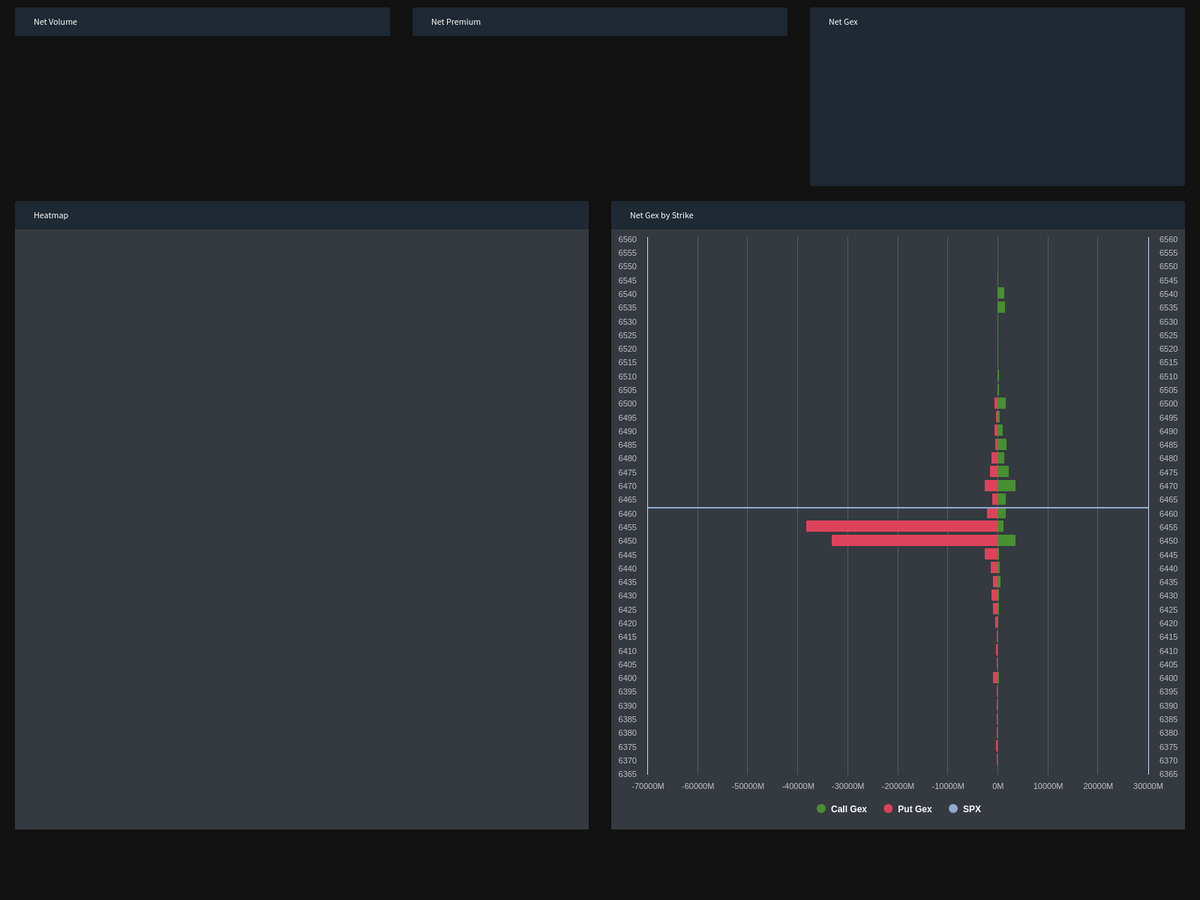
Task: Click the green Call Gex bar at strike 6450
Action: pyautogui.click(x=1007, y=540)
